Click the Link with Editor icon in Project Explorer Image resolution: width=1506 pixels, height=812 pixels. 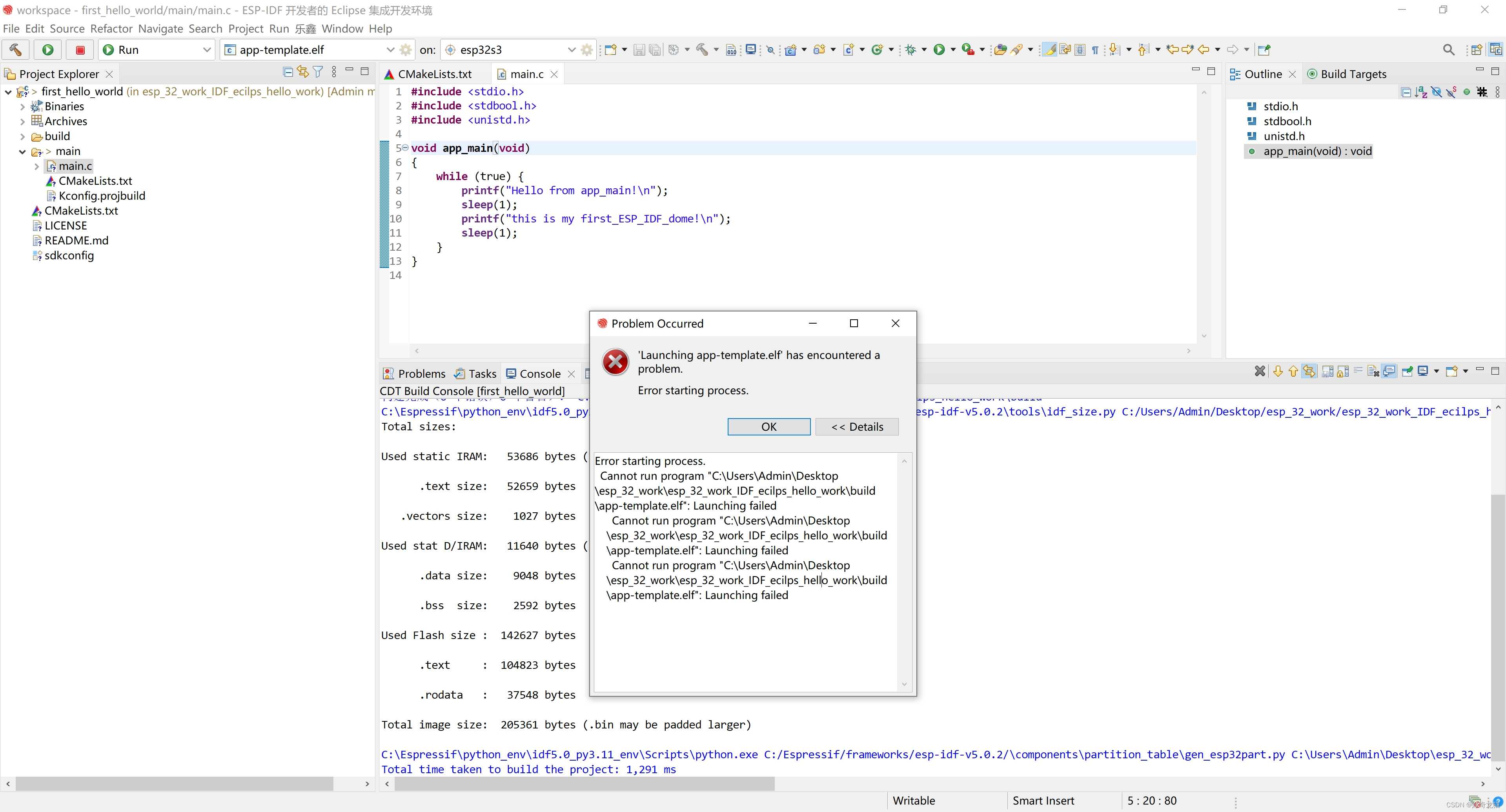pos(302,72)
